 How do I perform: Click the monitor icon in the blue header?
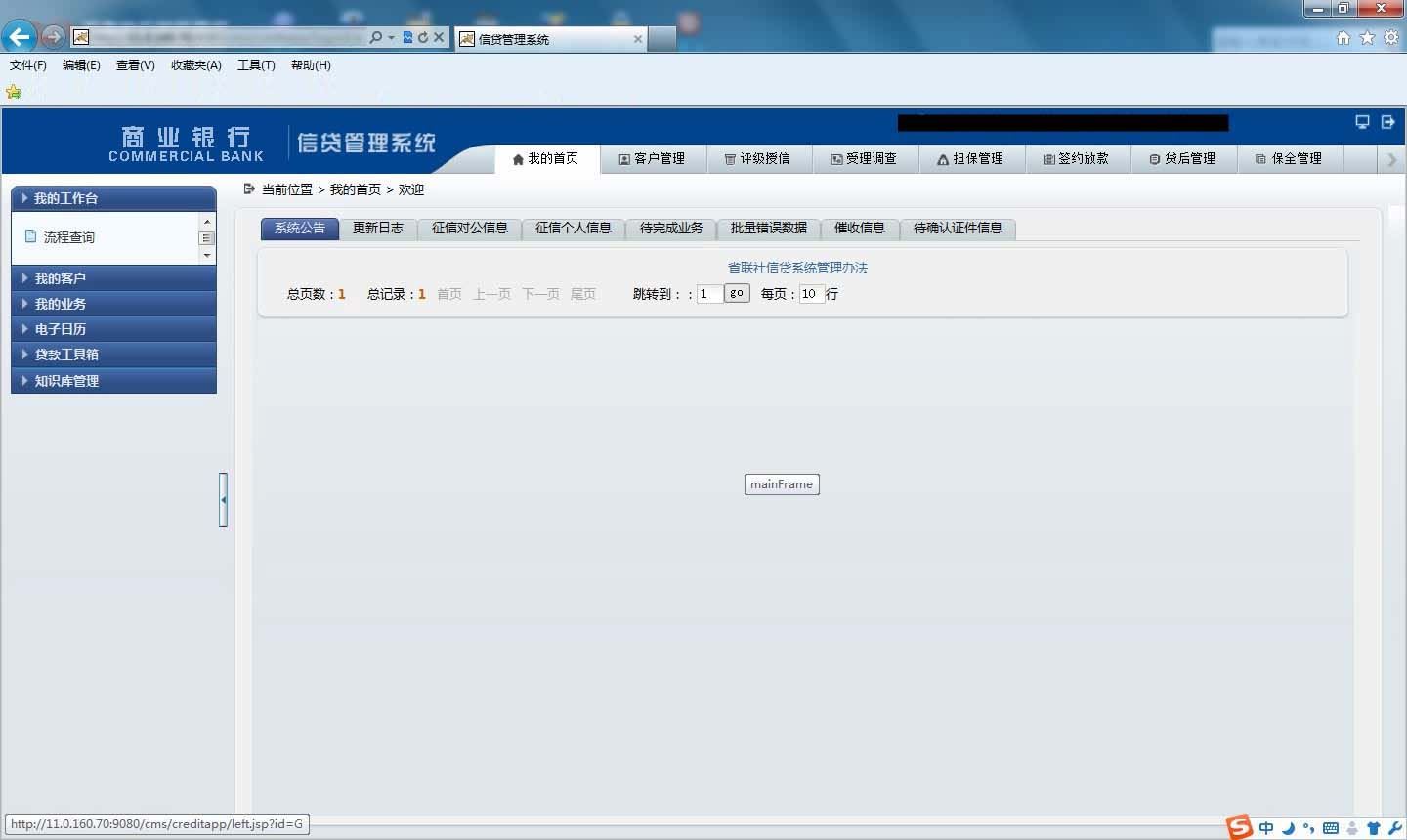[1362, 122]
